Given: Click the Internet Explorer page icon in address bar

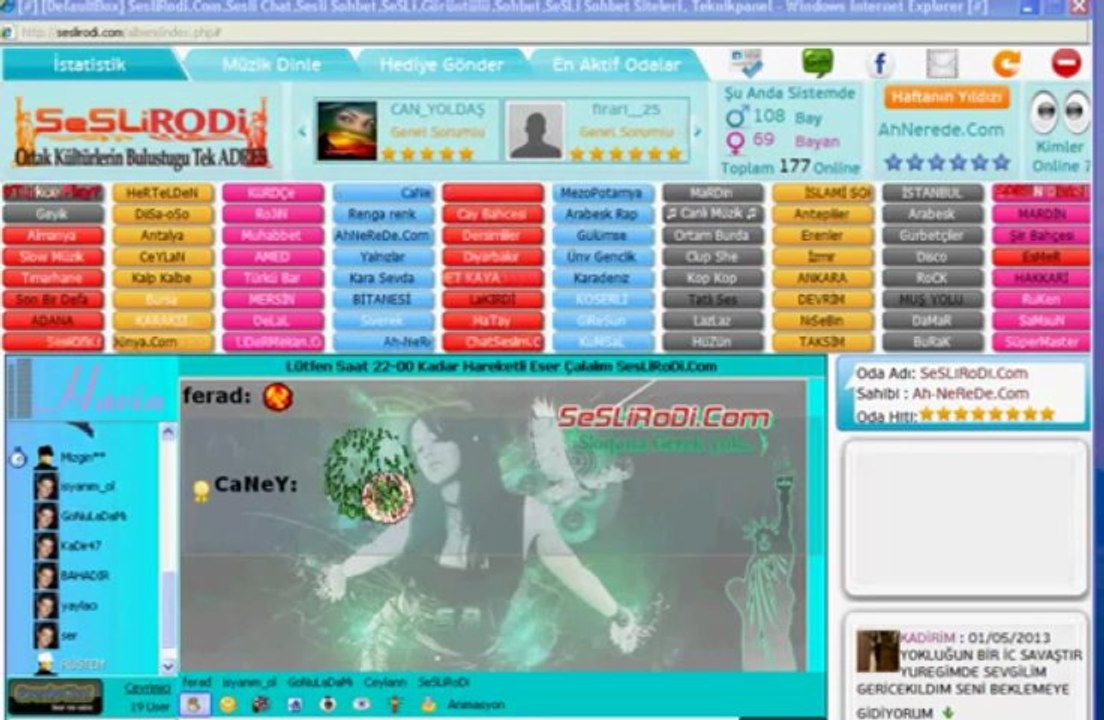Looking at the screenshot, I should [7, 32].
